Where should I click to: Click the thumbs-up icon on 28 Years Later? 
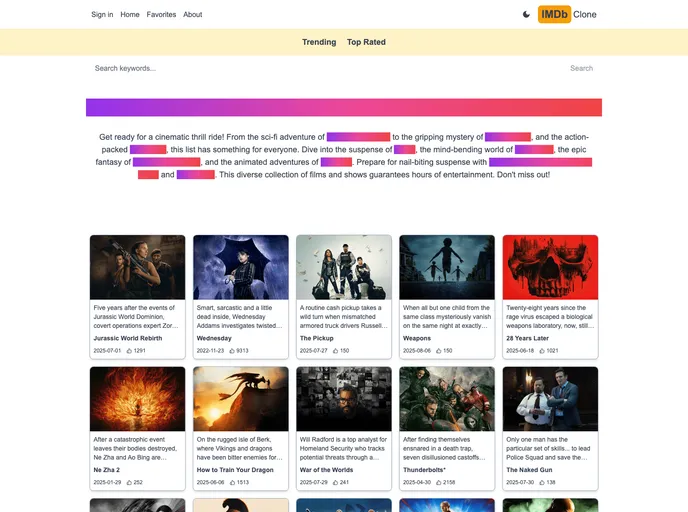[542, 351]
